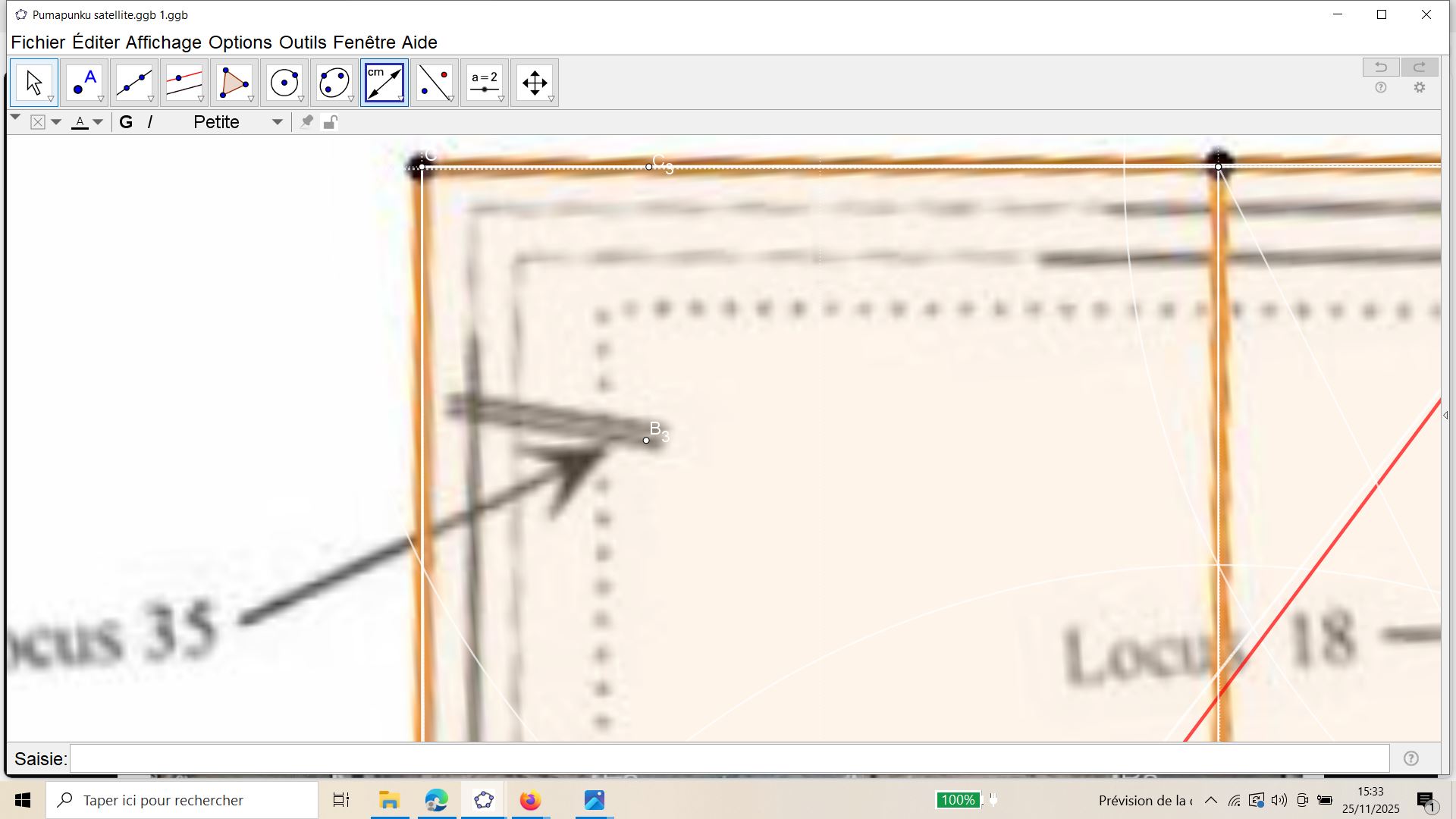
Task: Expand the text color dropdown arrow
Action: click(x=98, y=122)
